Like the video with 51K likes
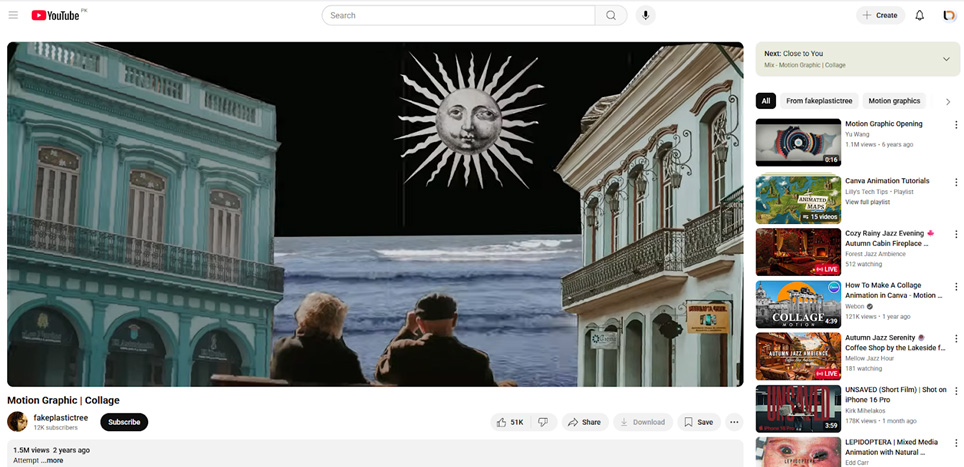 (x=510, y=422)
